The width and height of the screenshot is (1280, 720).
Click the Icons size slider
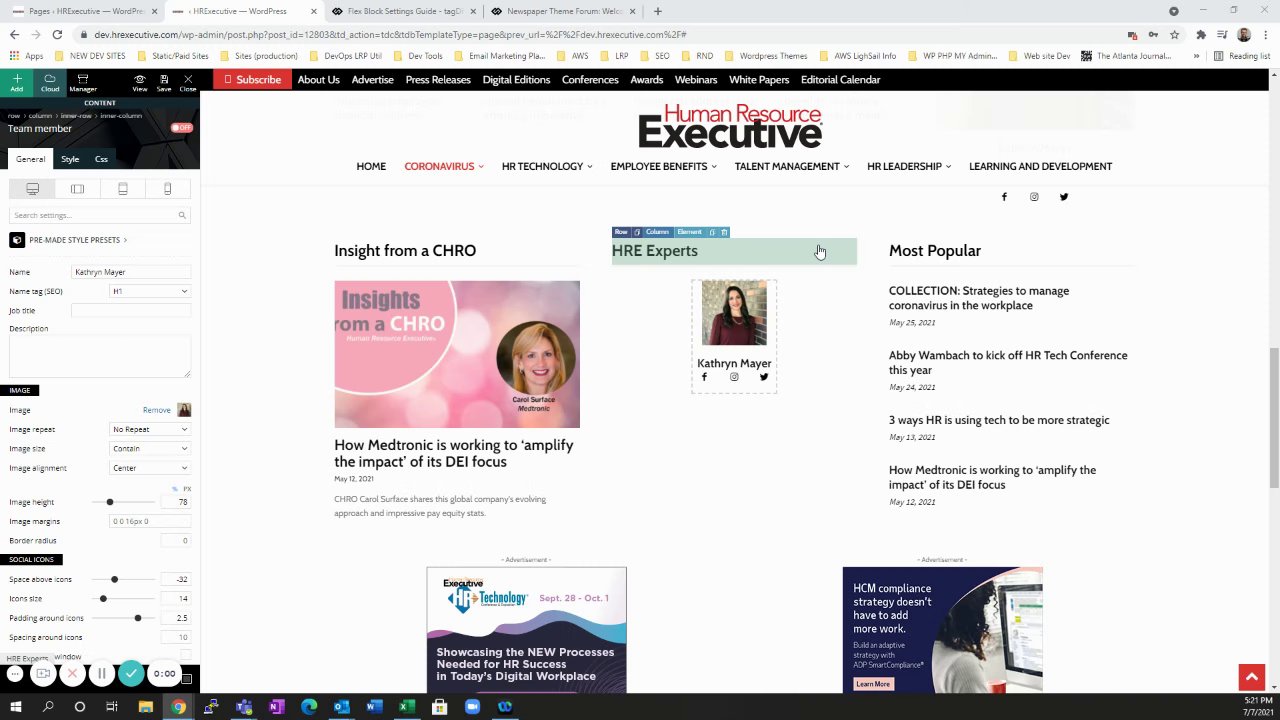click(126, 598)
